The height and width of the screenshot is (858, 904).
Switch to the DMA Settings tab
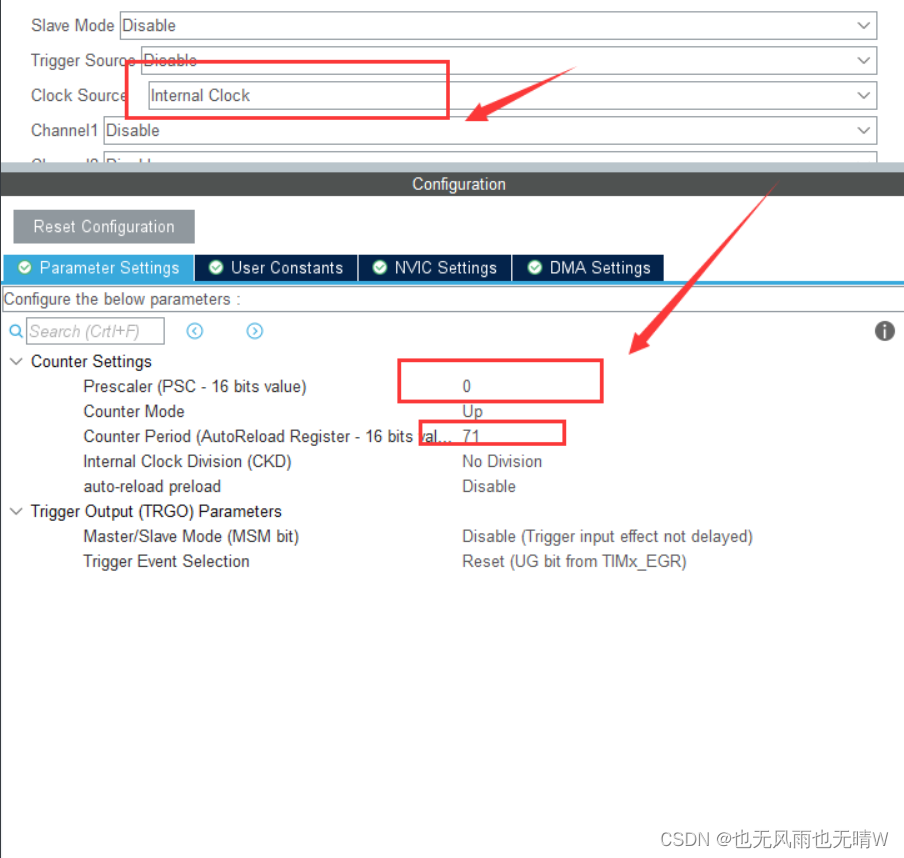(588, 268)
